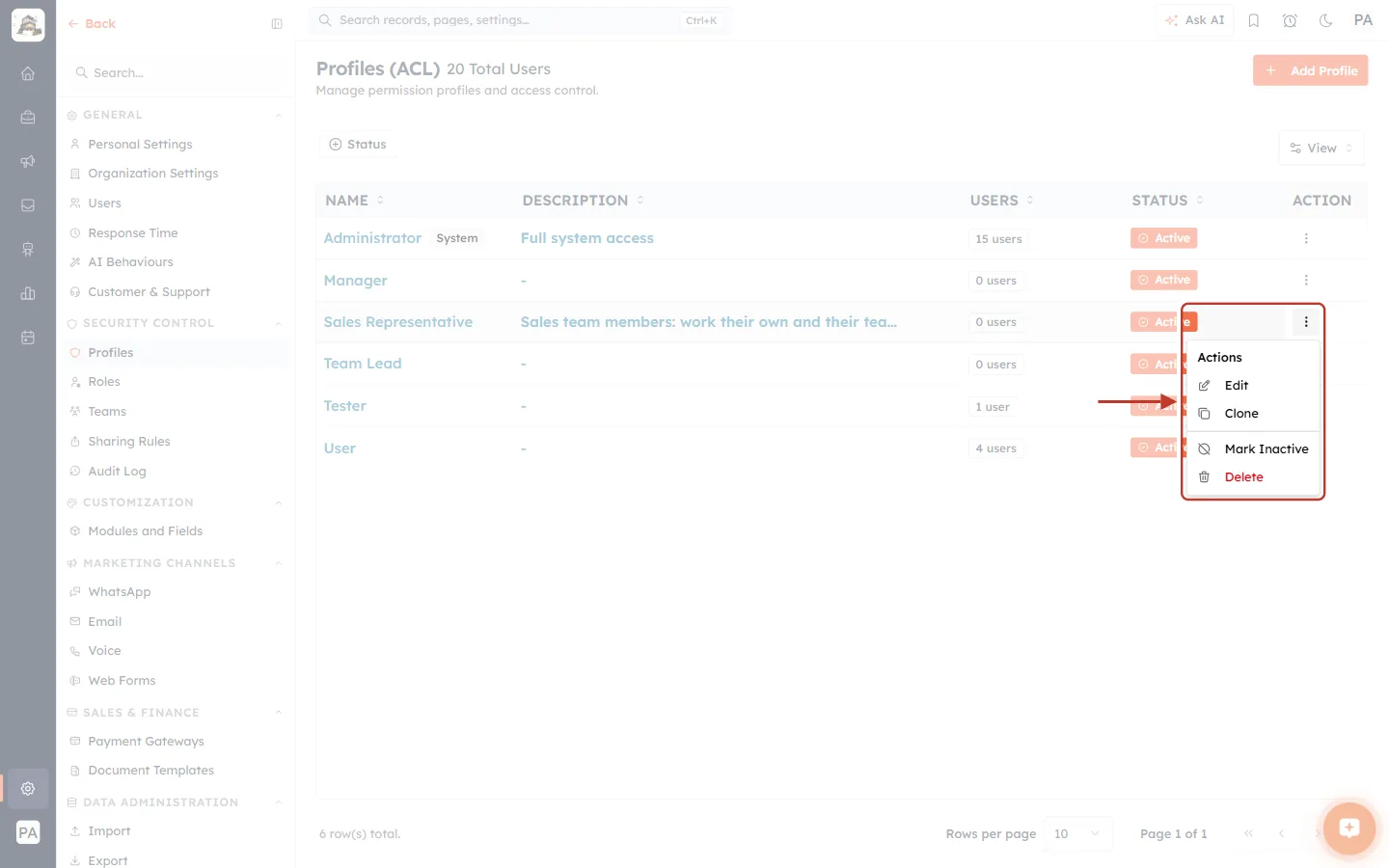Click the app logo at top left

pyautogui.click(x=28, y=25)
